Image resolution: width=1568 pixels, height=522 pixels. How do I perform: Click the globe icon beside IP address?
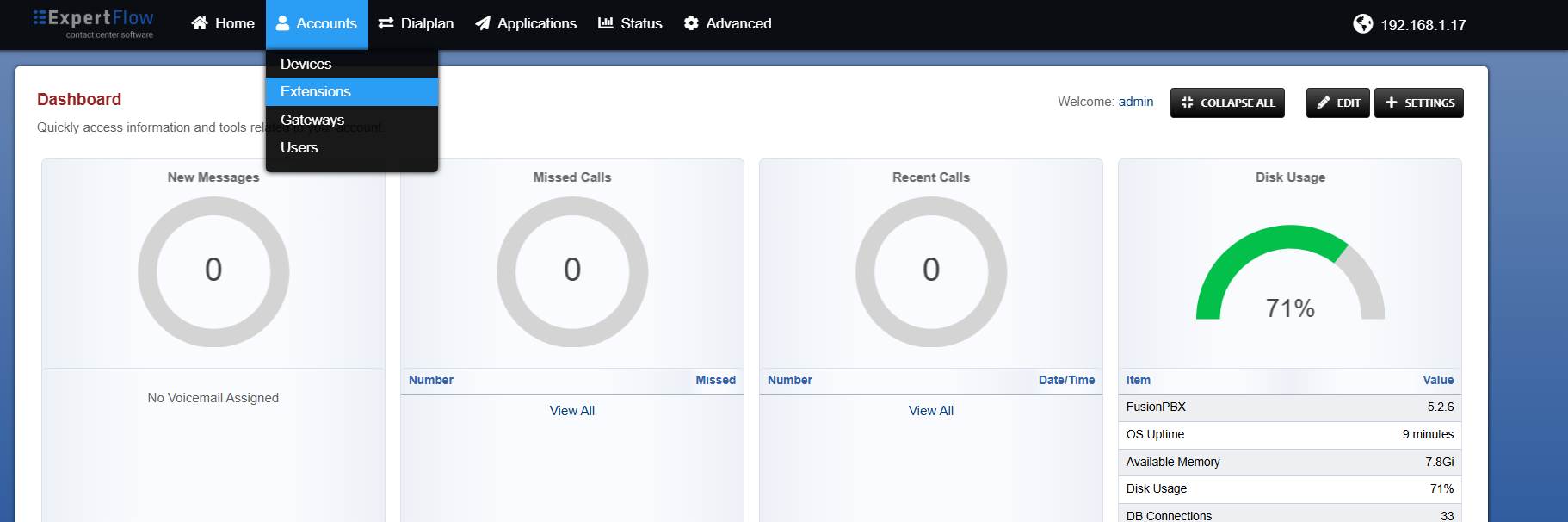[x=1363, y=24]
